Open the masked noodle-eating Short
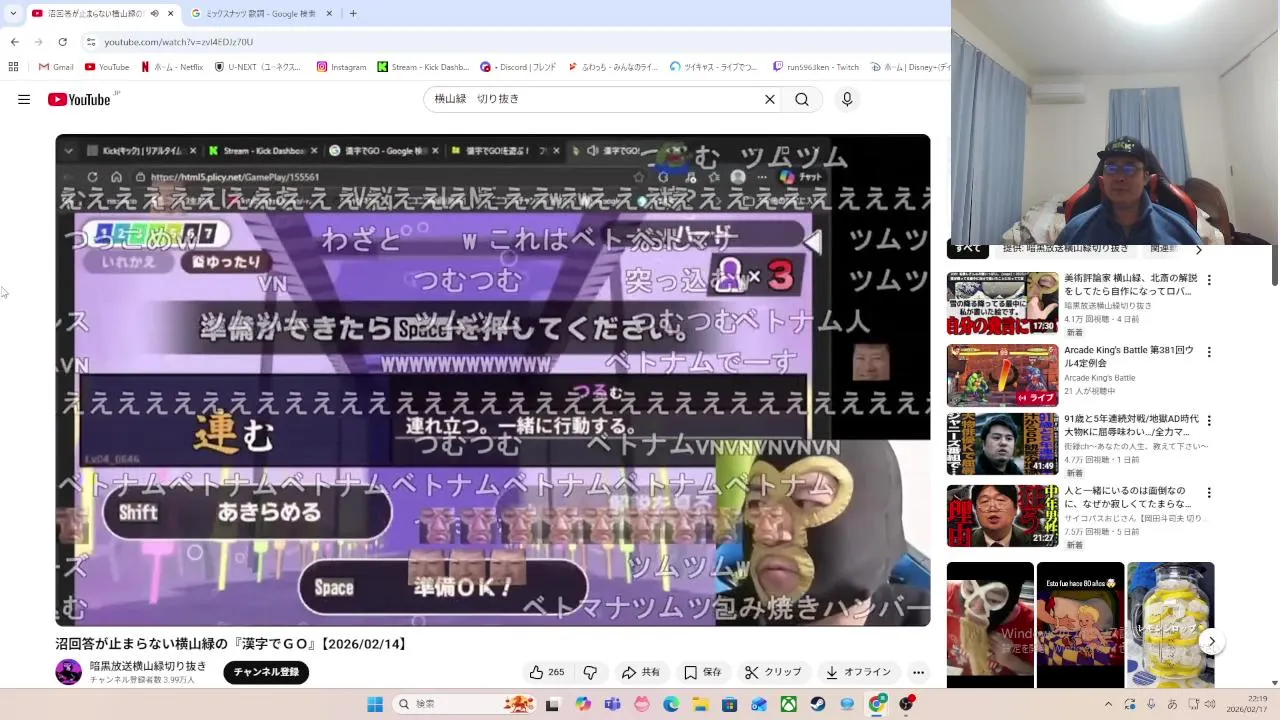This screenshot has width=1280, height=720. click(990, 625)
